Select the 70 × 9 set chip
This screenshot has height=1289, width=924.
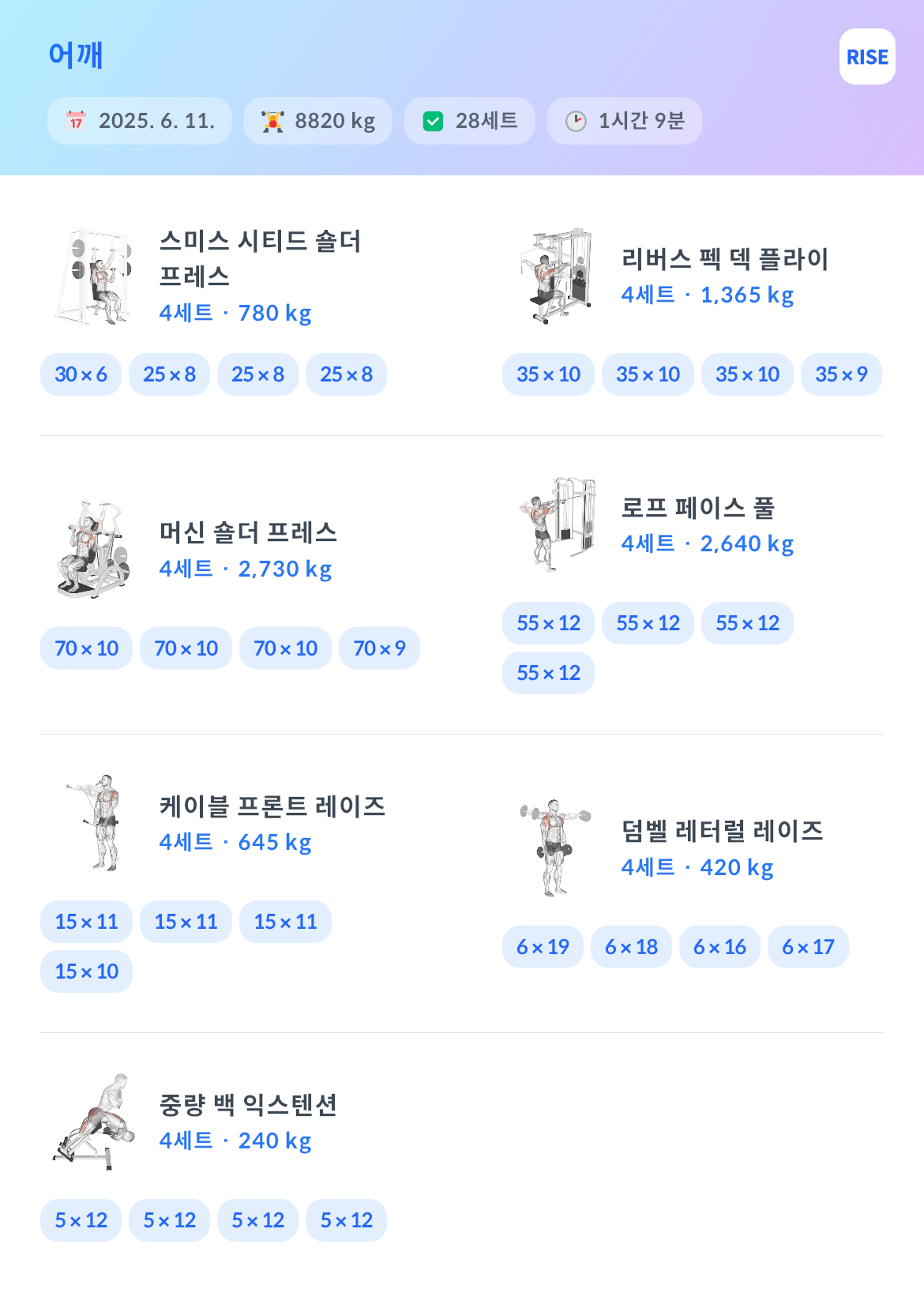(x=379, y=648)
